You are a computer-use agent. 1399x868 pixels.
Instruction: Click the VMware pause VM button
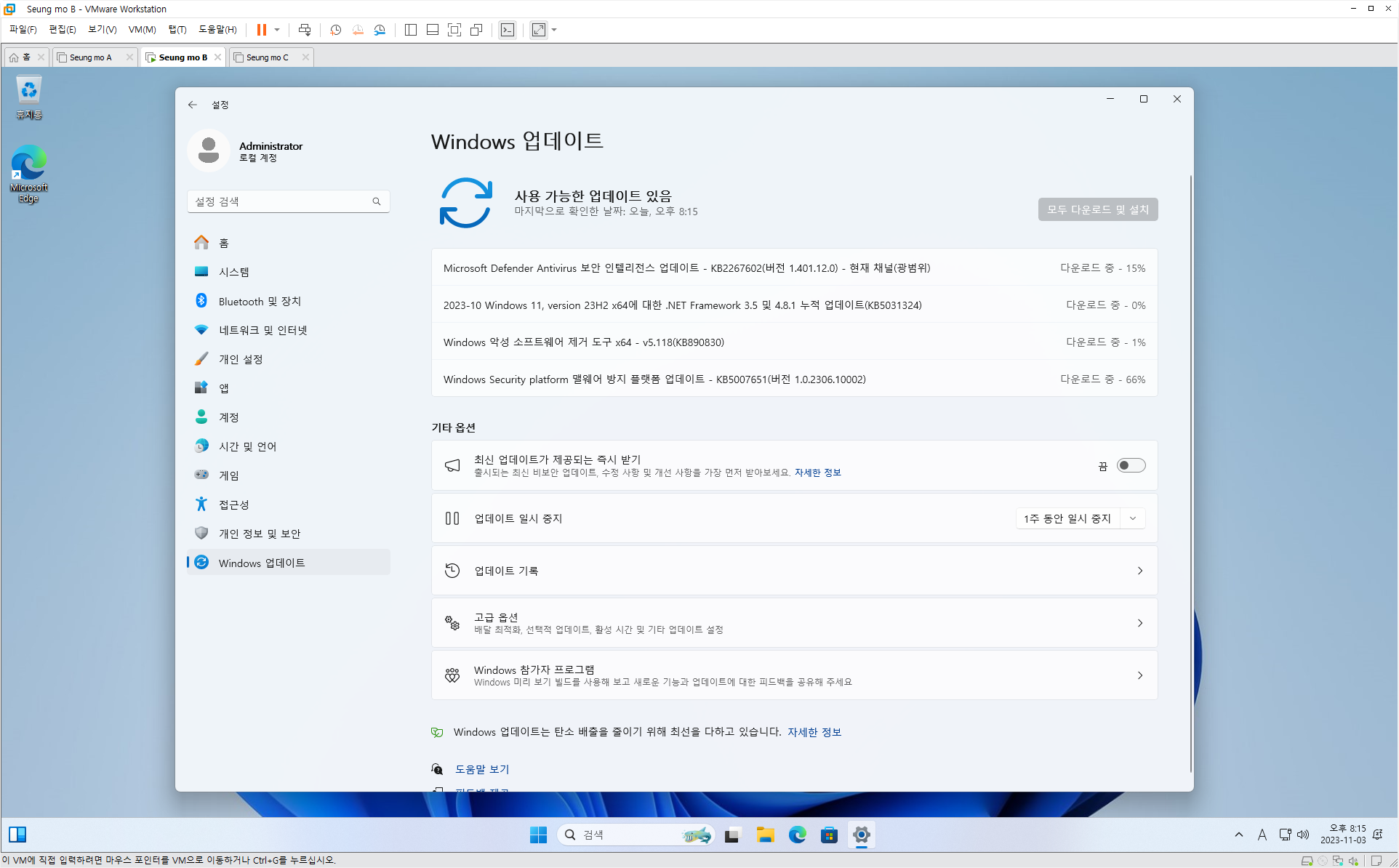261,30
